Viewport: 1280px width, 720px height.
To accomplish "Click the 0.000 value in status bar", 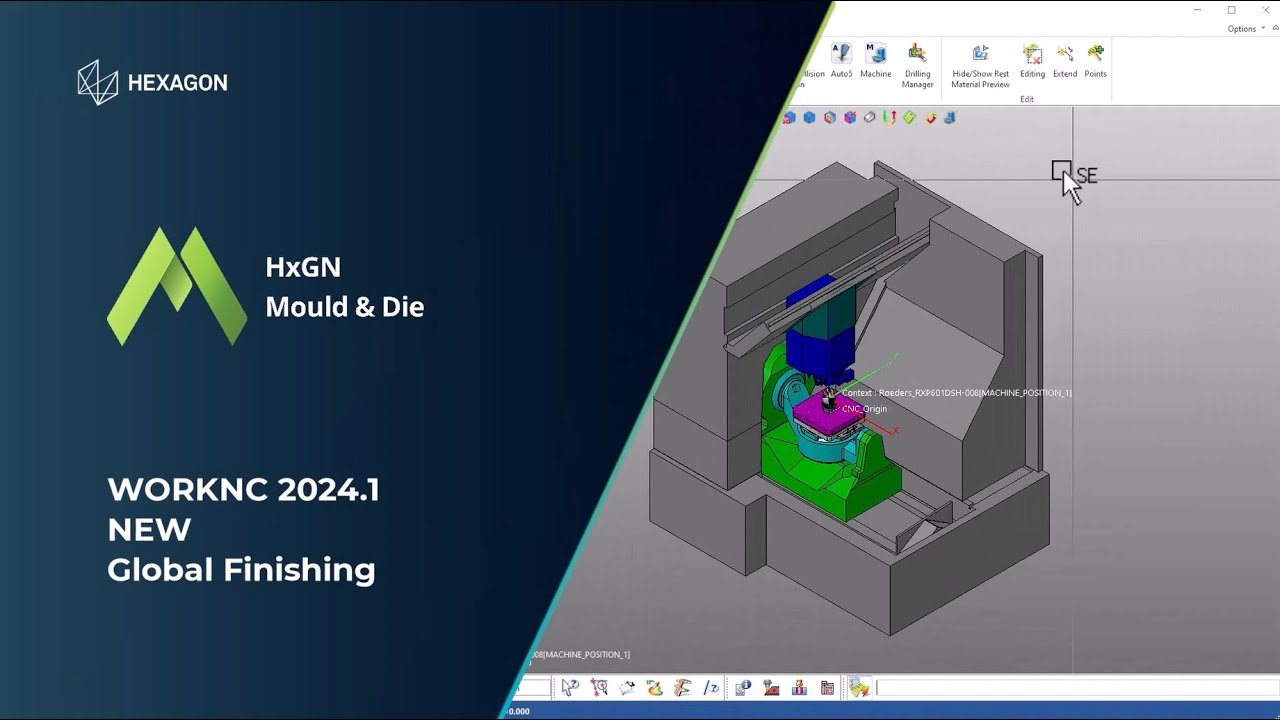I will [x=519, y=711].
